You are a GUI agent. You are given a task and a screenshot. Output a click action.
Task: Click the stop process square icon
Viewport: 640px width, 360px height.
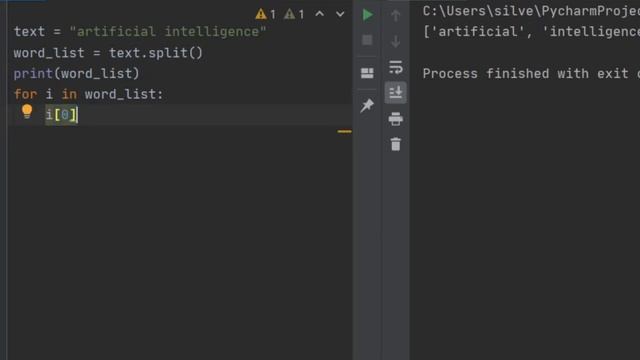click(367, 40)
